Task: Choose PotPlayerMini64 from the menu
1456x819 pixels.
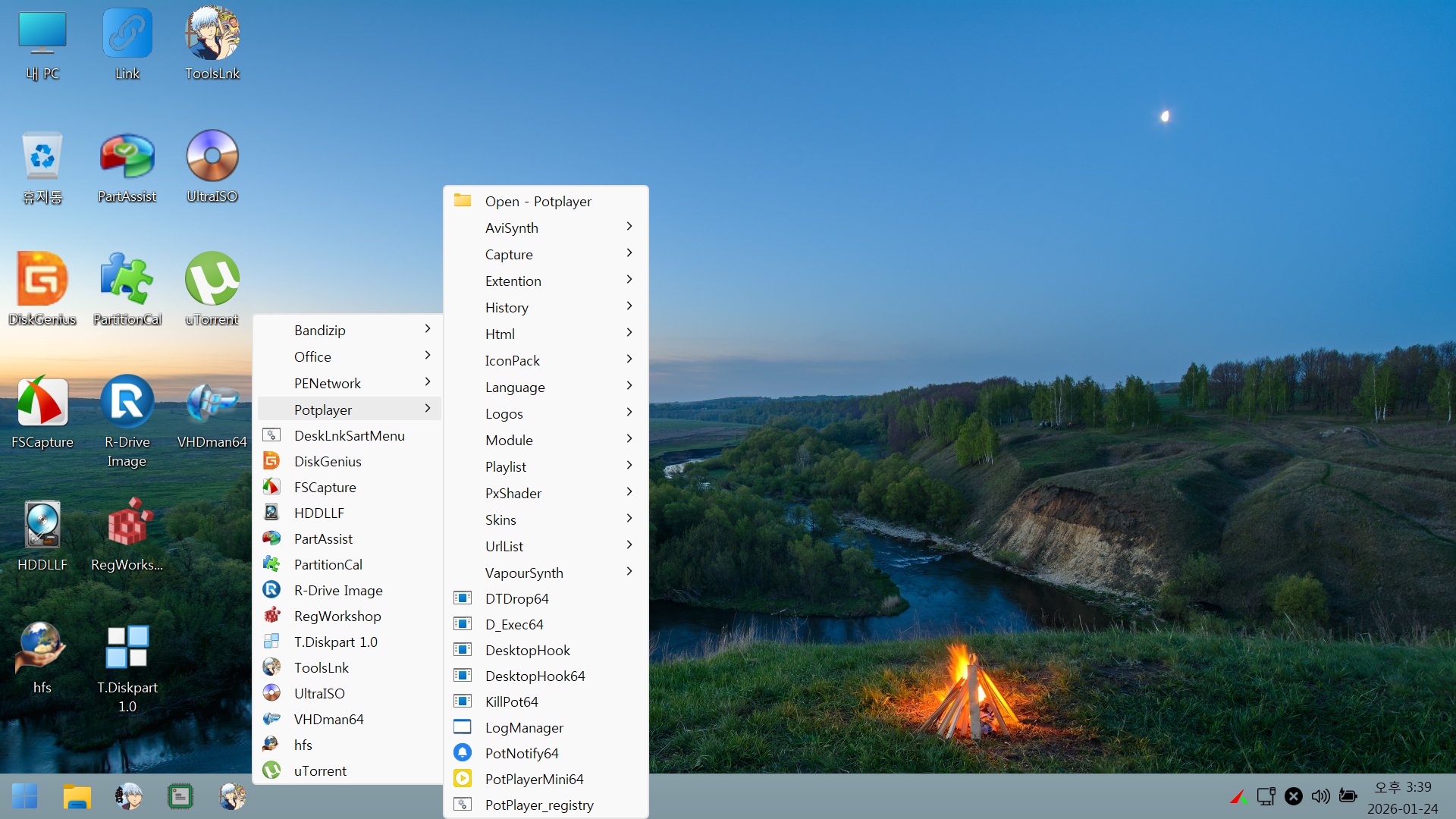Action: coord(534,779)
